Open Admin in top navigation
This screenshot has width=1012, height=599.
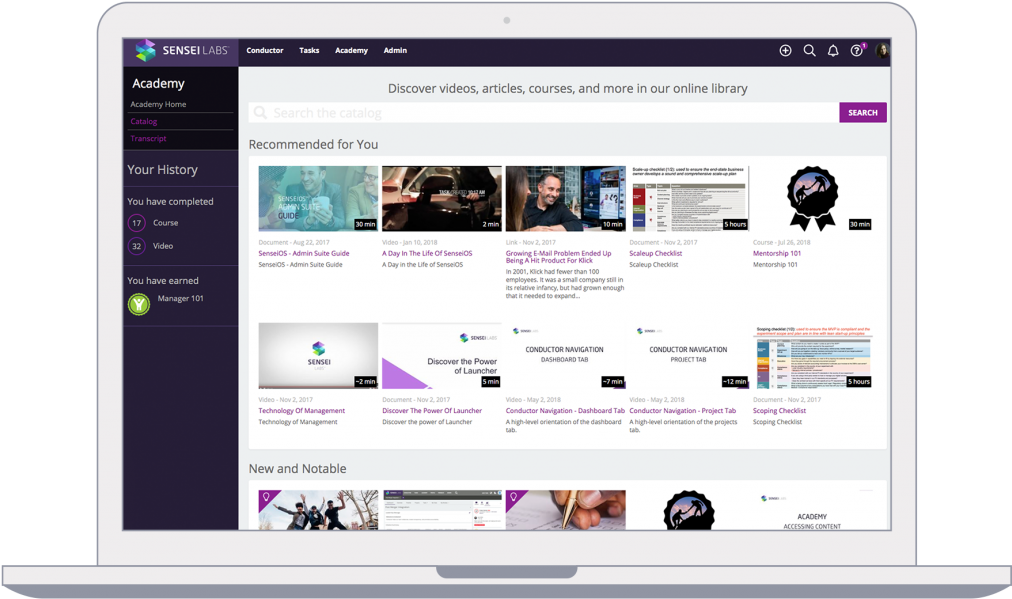point(395,50)
